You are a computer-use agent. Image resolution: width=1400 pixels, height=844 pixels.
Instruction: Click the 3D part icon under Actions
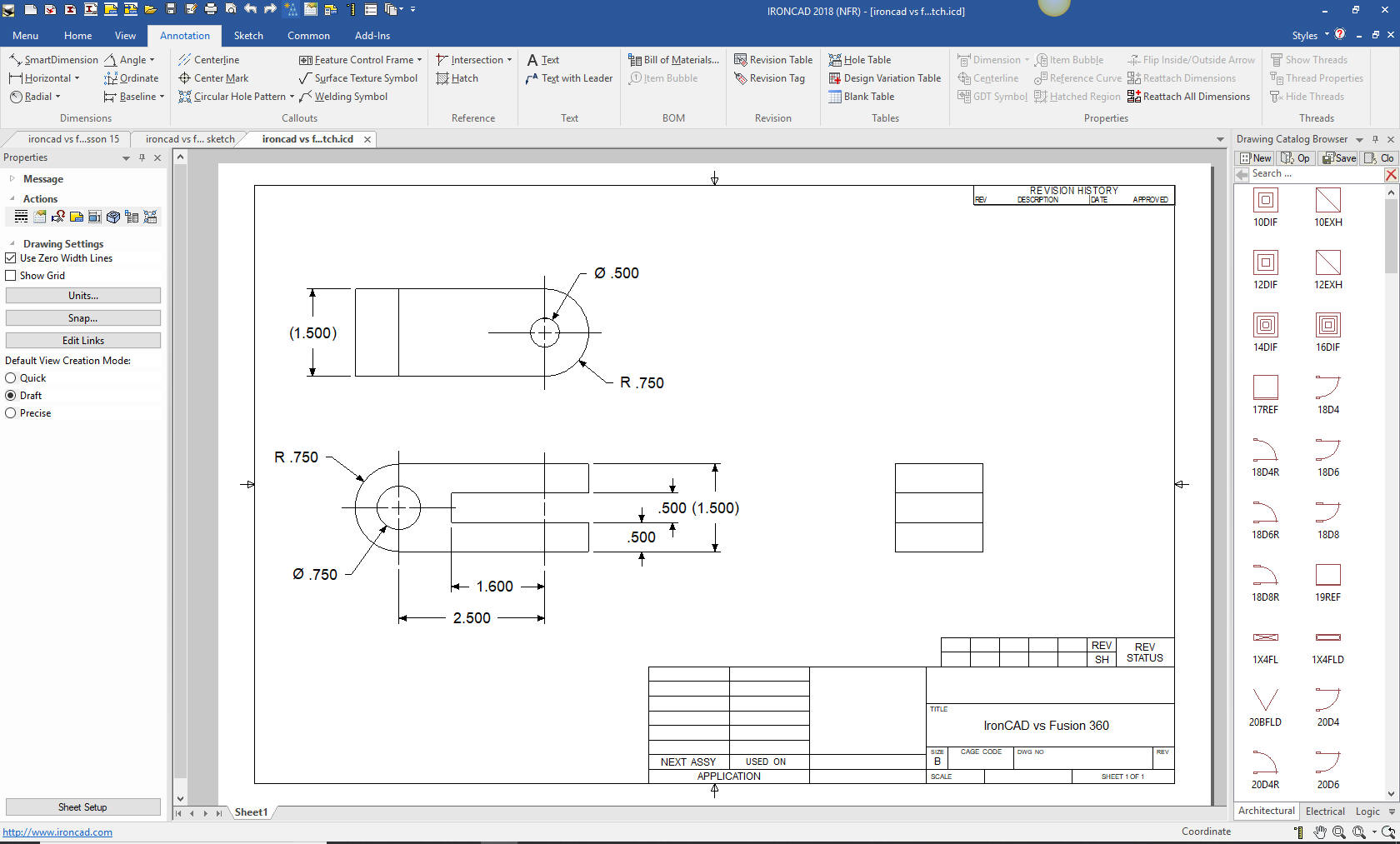click(113, 217)
